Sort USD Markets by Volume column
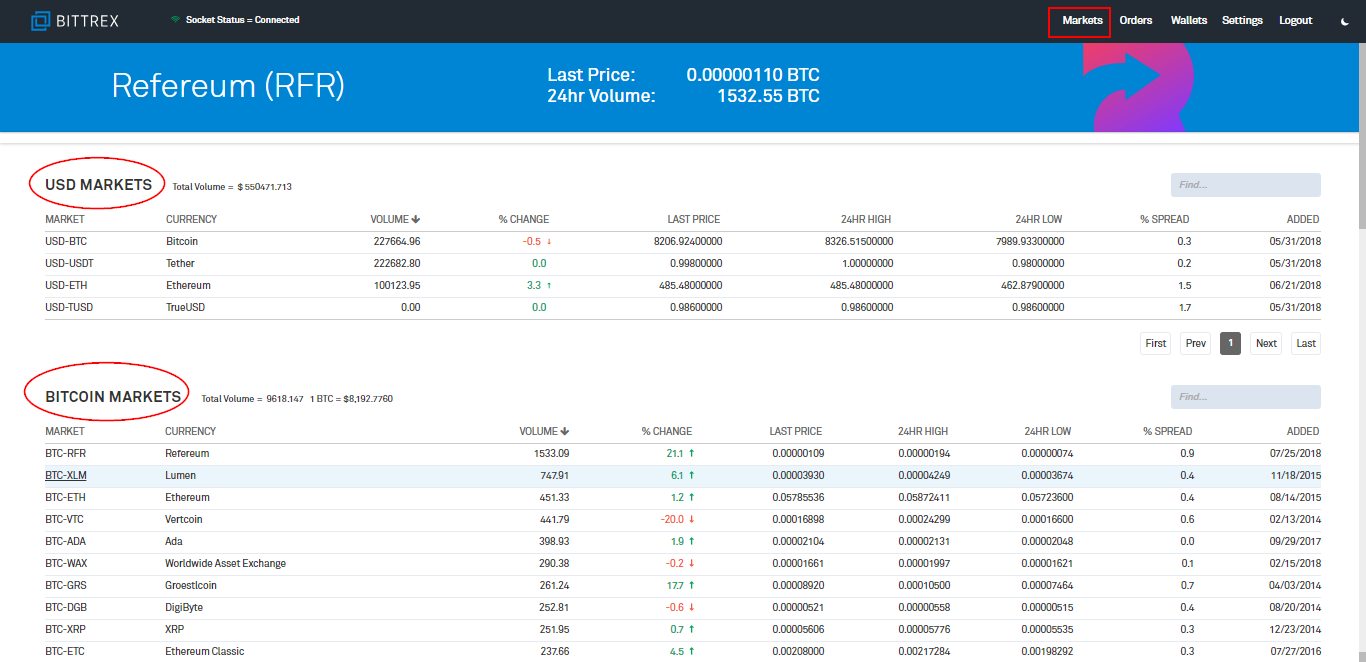Image resolution: width=1366 pixels, height=662 pixels. point(395,219)
